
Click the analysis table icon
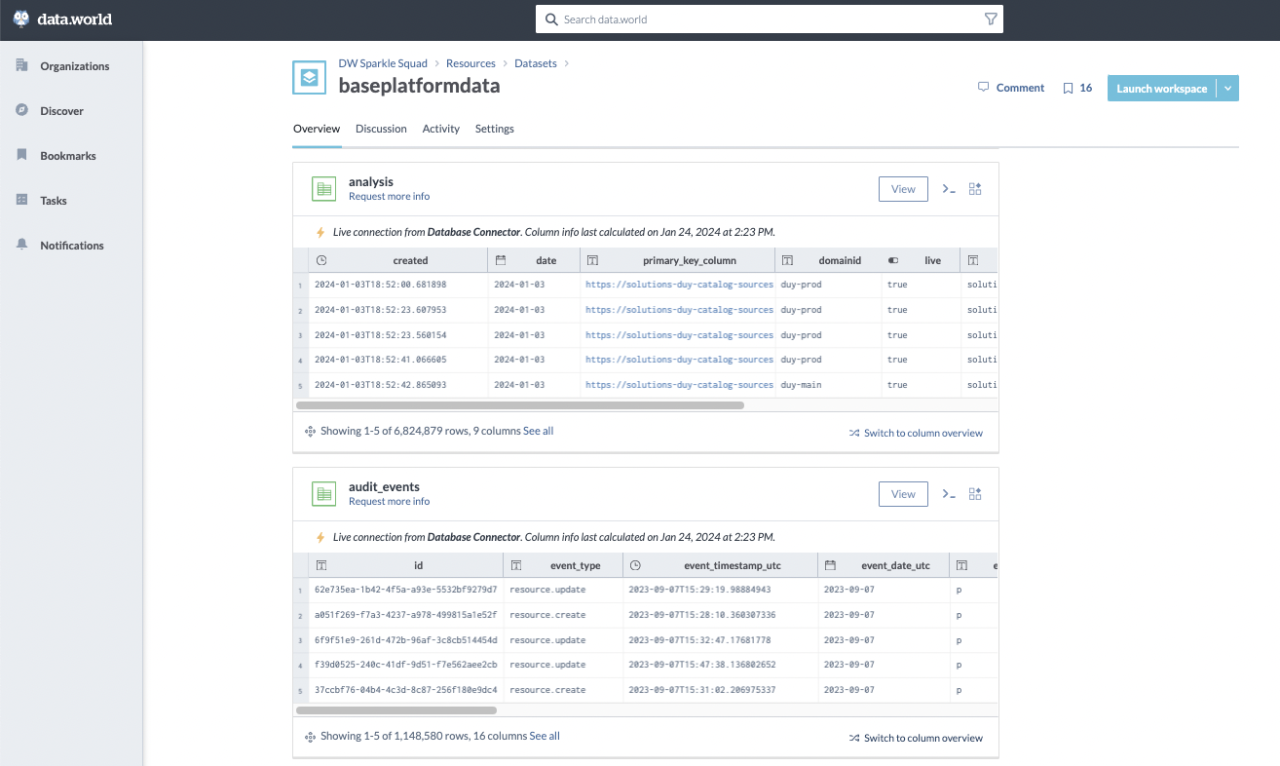323,188
